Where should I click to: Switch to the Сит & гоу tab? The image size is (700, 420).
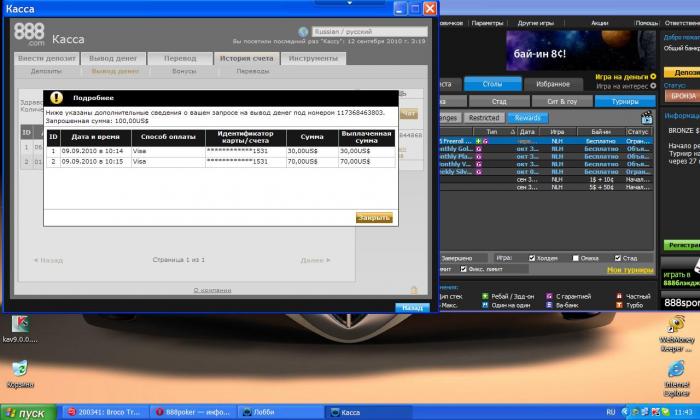coord(562,101)
